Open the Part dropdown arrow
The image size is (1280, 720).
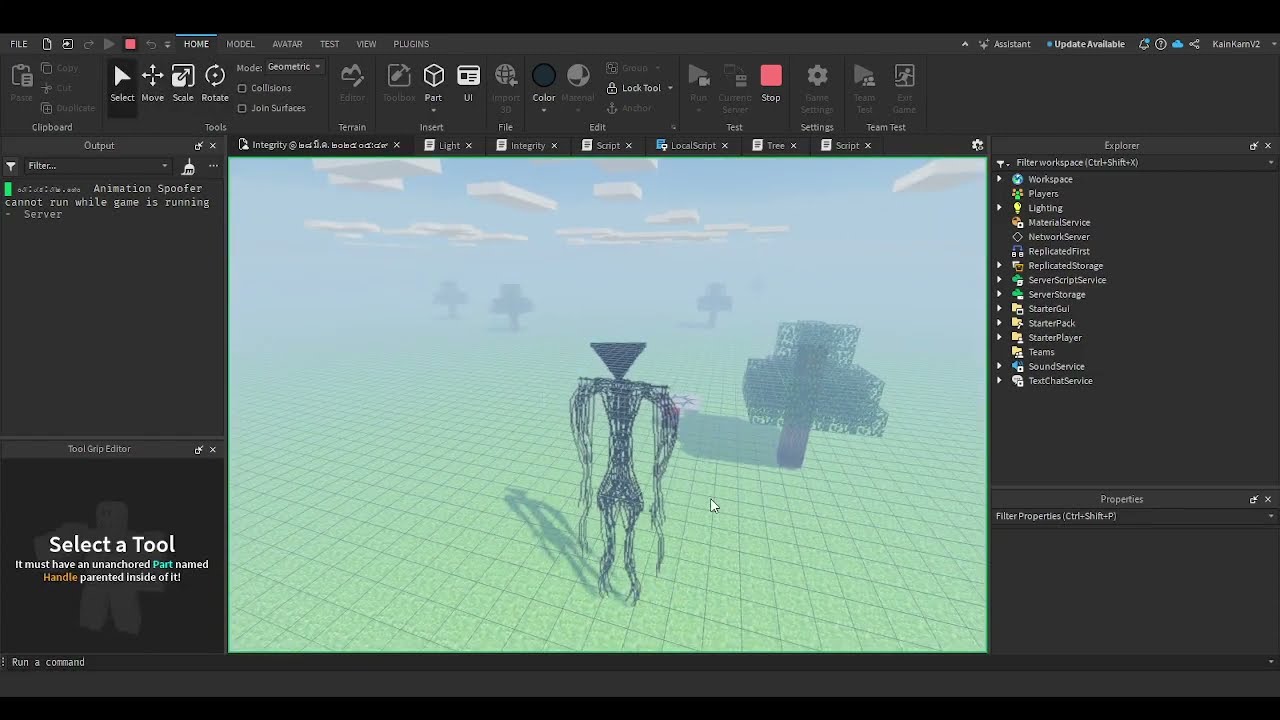433,109
